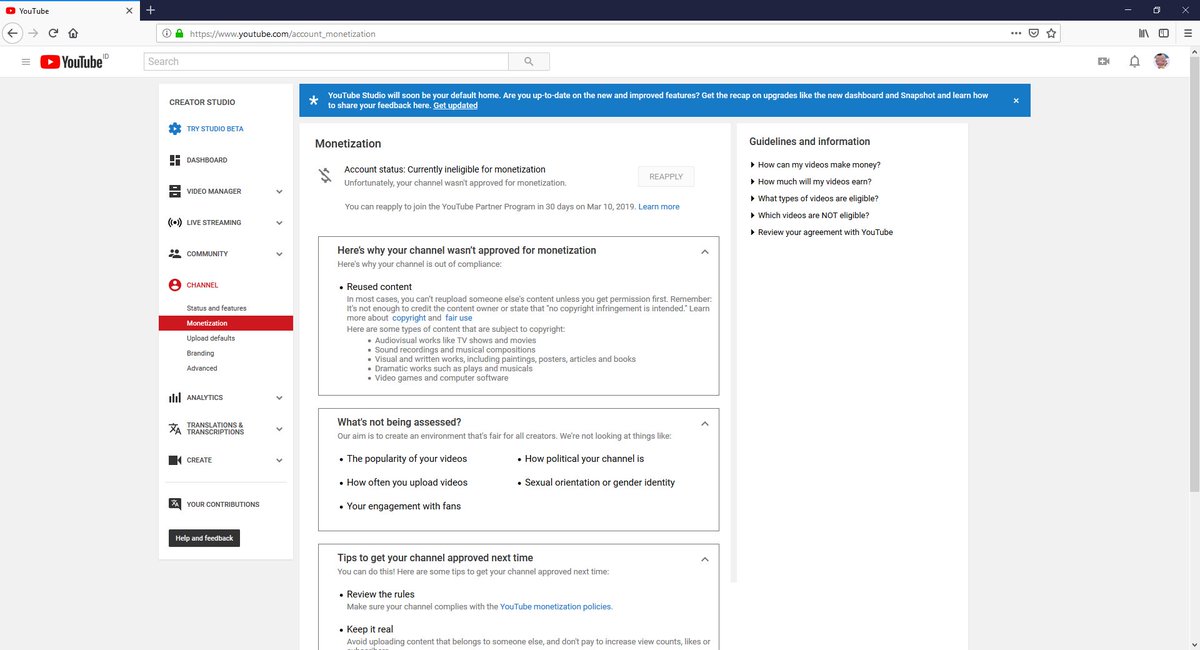Expand 'How can my videos make money?'

815,165
